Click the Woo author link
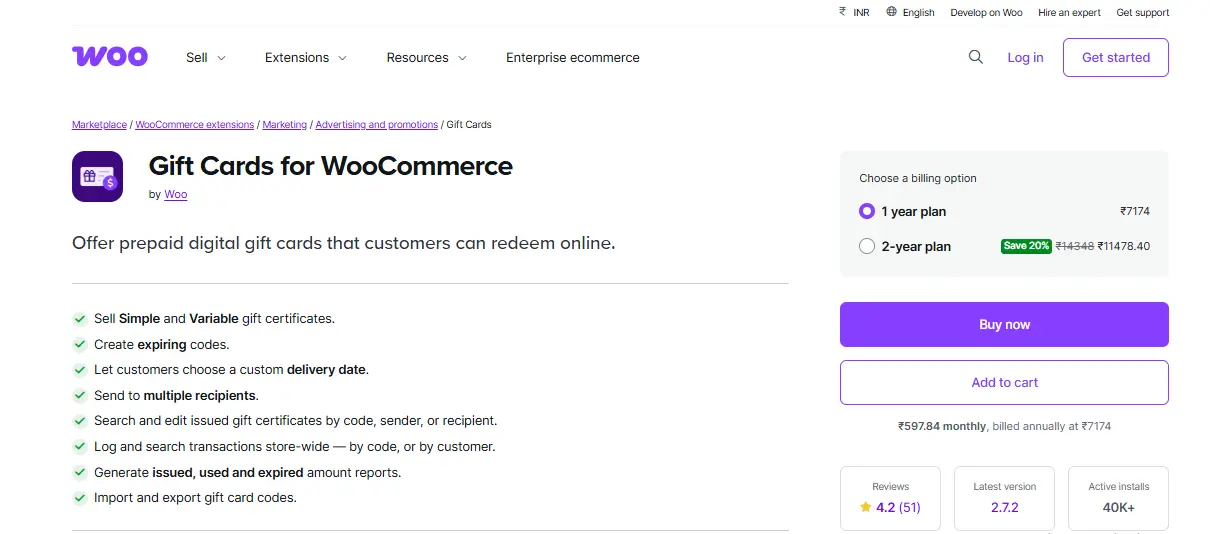Viewport: 1210px width, 534px height. click(x=176, y=195)
